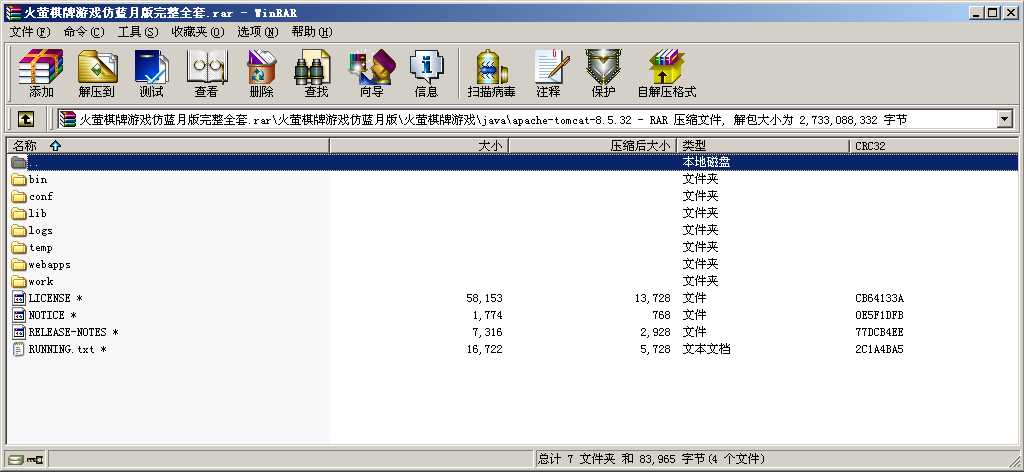Sort by 类型 column header
The width and height of the screenshot is (1024, 472).
763,146
